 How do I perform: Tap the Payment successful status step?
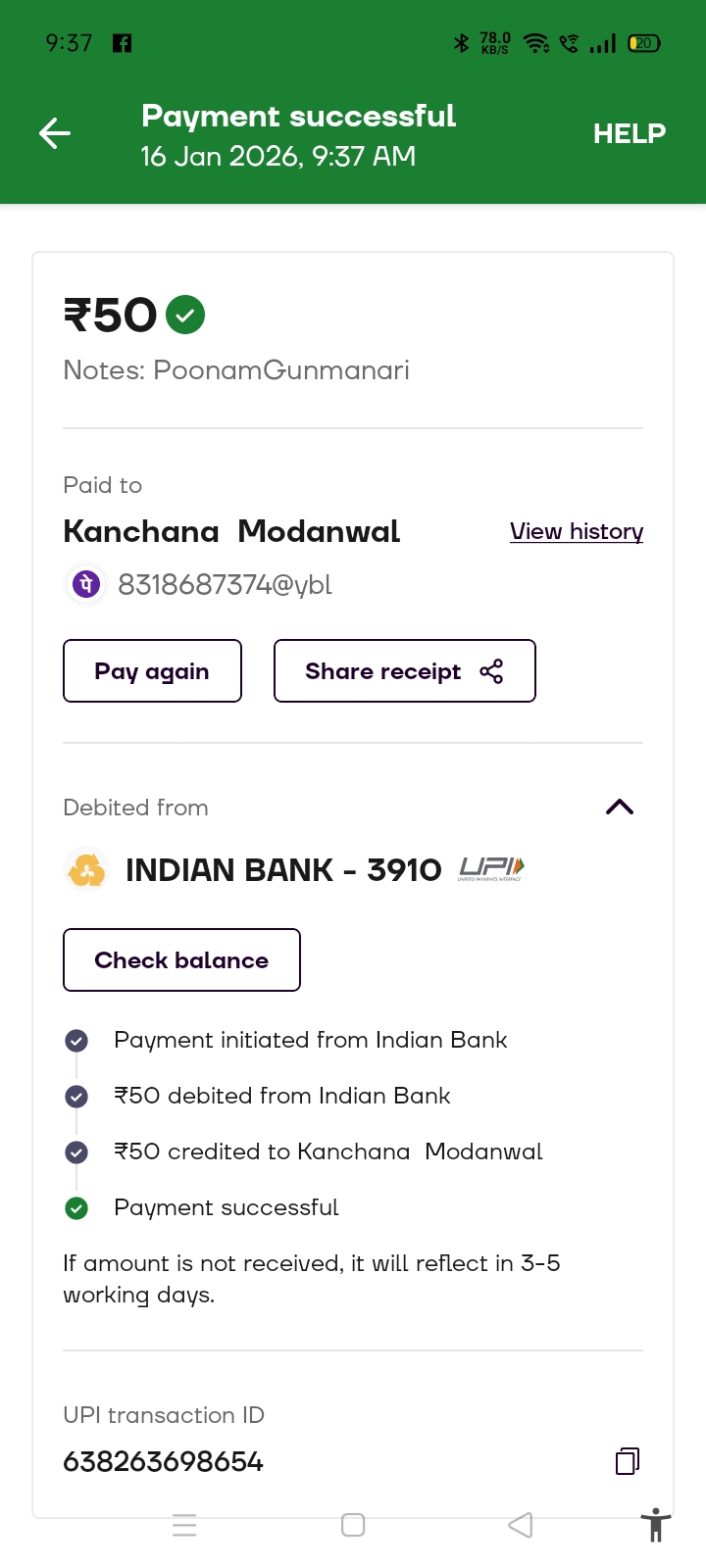(x=226, y=1207)
